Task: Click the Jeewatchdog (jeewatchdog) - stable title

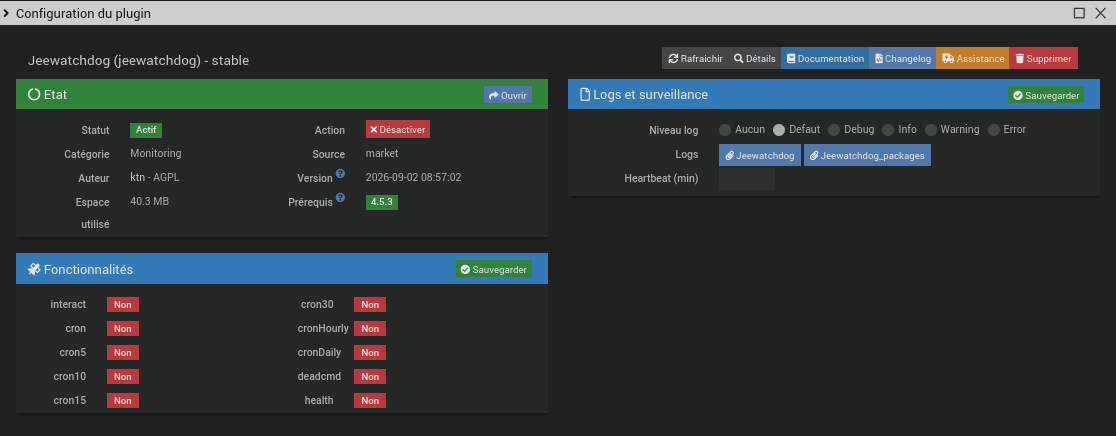Action: (138, 60)
